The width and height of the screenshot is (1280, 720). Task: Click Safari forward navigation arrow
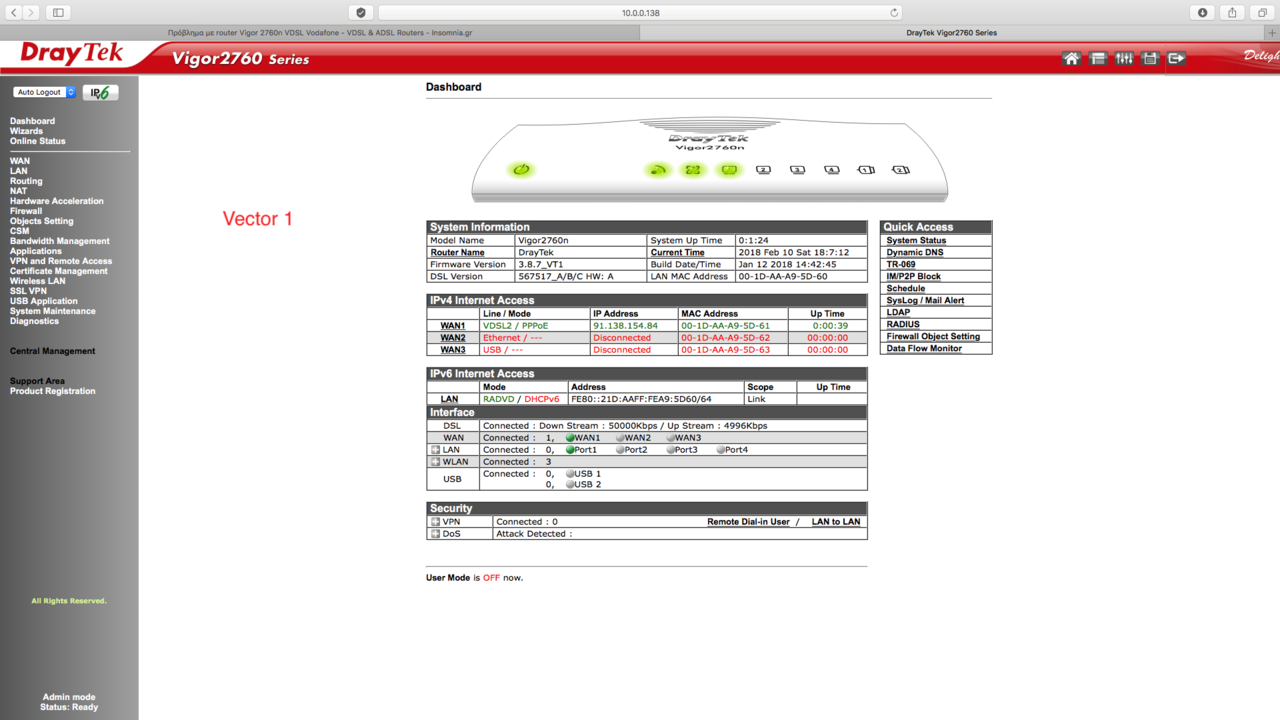(x=31, y=12)
